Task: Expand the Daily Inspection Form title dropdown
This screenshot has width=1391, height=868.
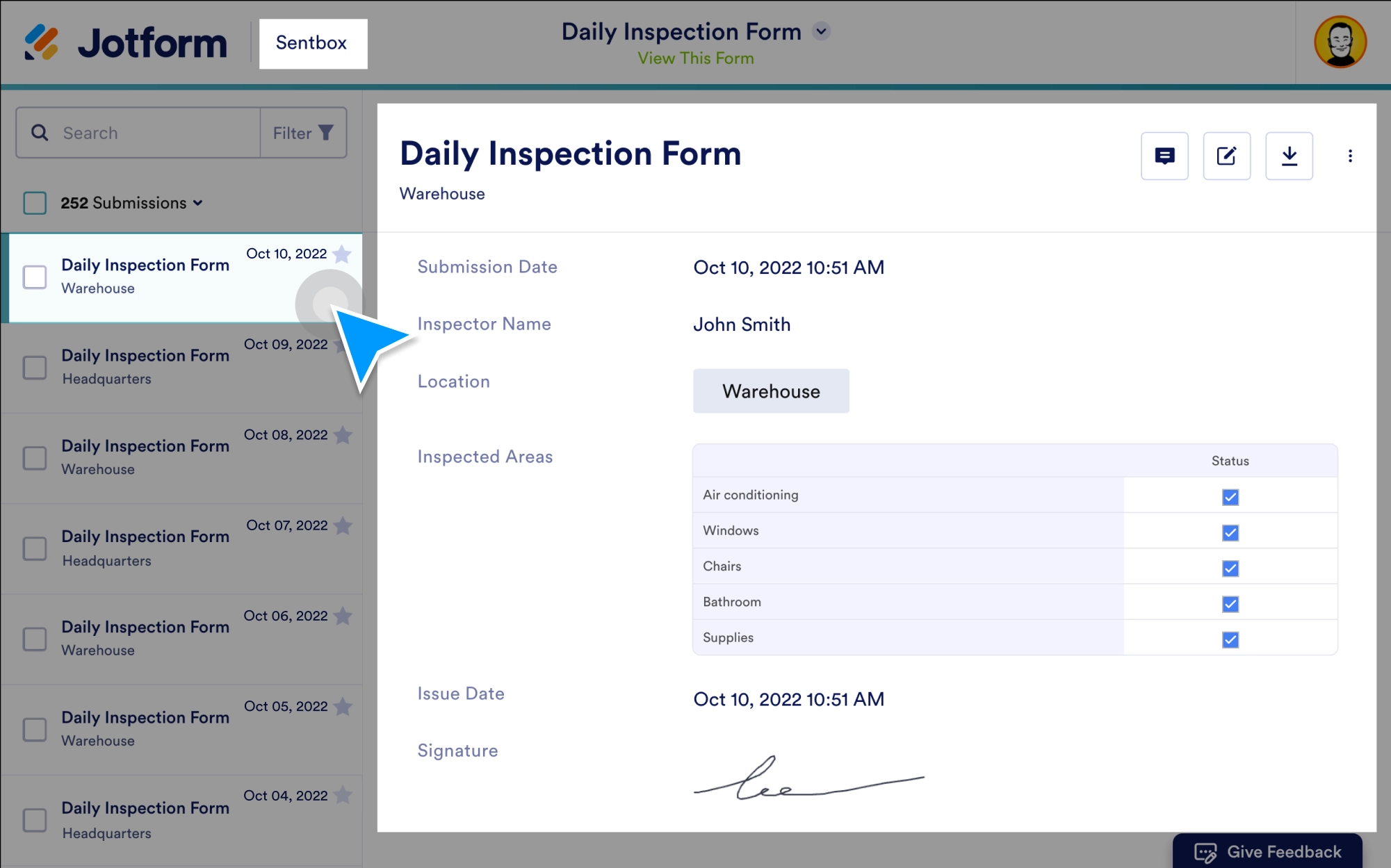Action: (x=823, y=31)
